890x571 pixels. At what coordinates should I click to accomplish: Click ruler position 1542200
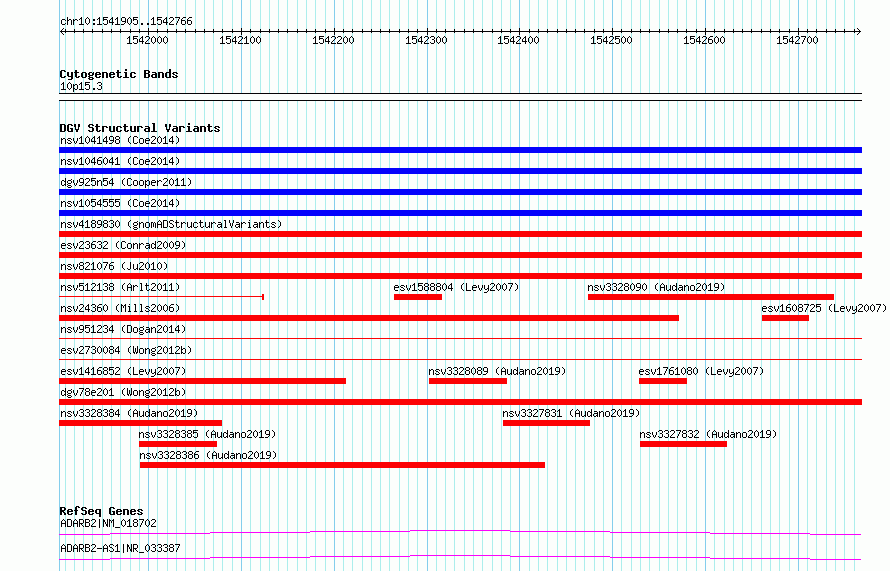tap(333, 40)
